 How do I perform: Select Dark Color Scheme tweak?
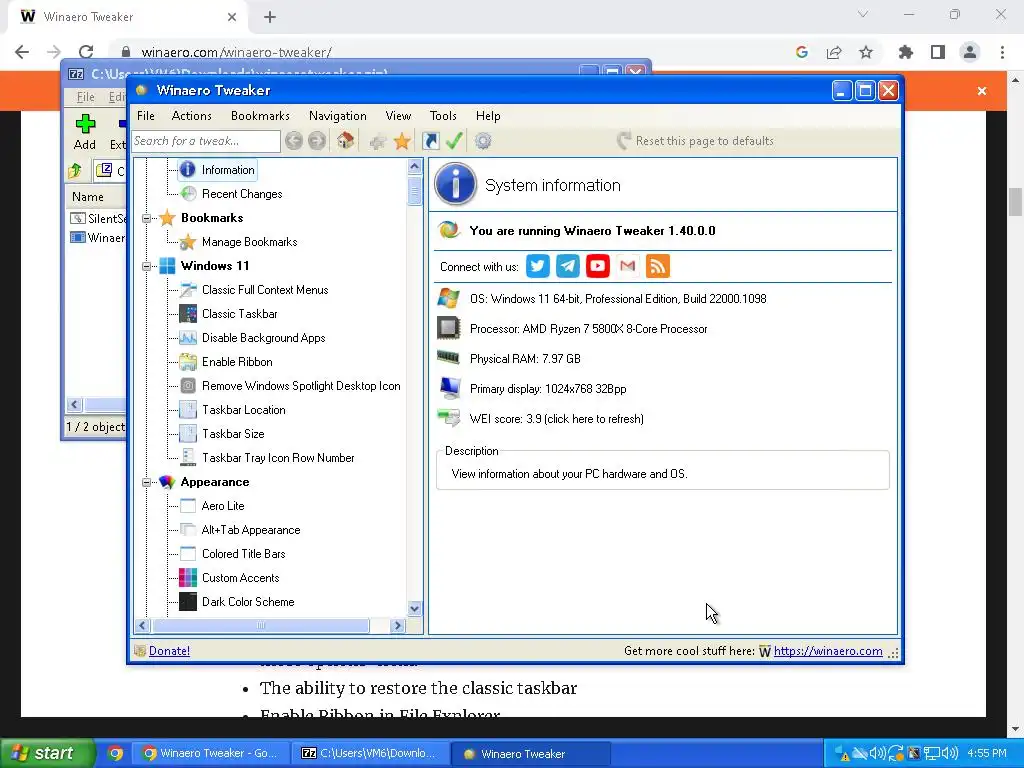coord(248,602)
